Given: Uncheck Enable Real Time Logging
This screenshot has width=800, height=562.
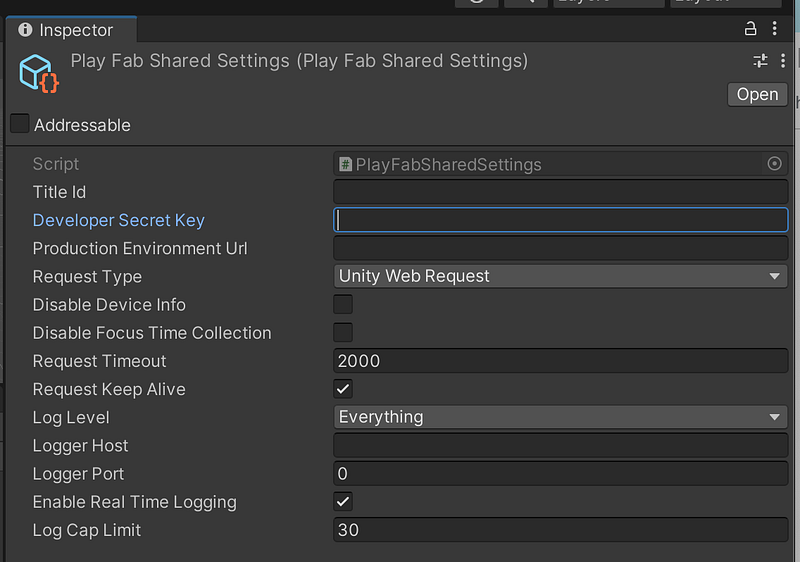Looking at the screenshot, I should 343,502.
